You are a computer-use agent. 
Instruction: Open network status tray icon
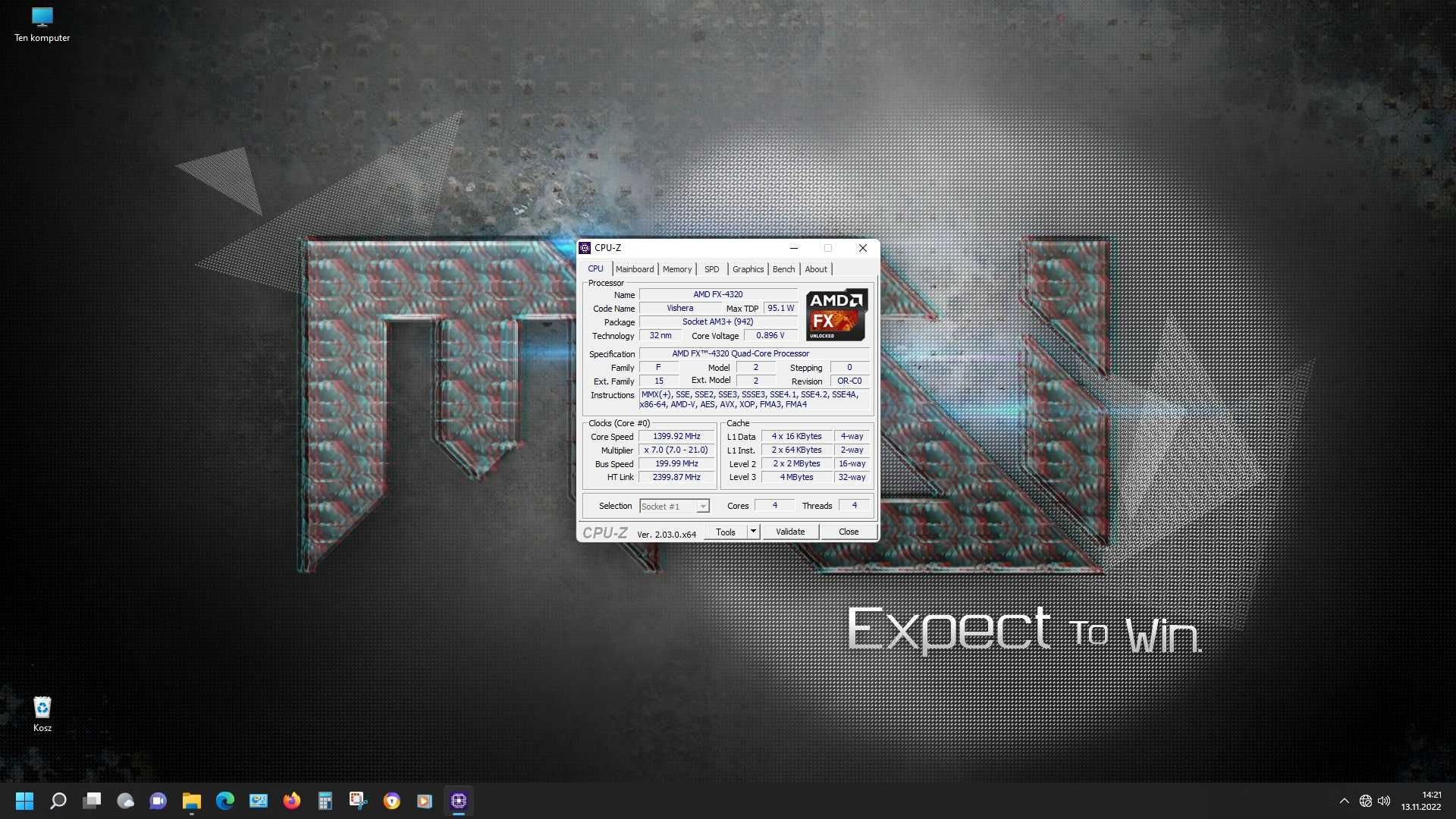[x=1365, y=801]
